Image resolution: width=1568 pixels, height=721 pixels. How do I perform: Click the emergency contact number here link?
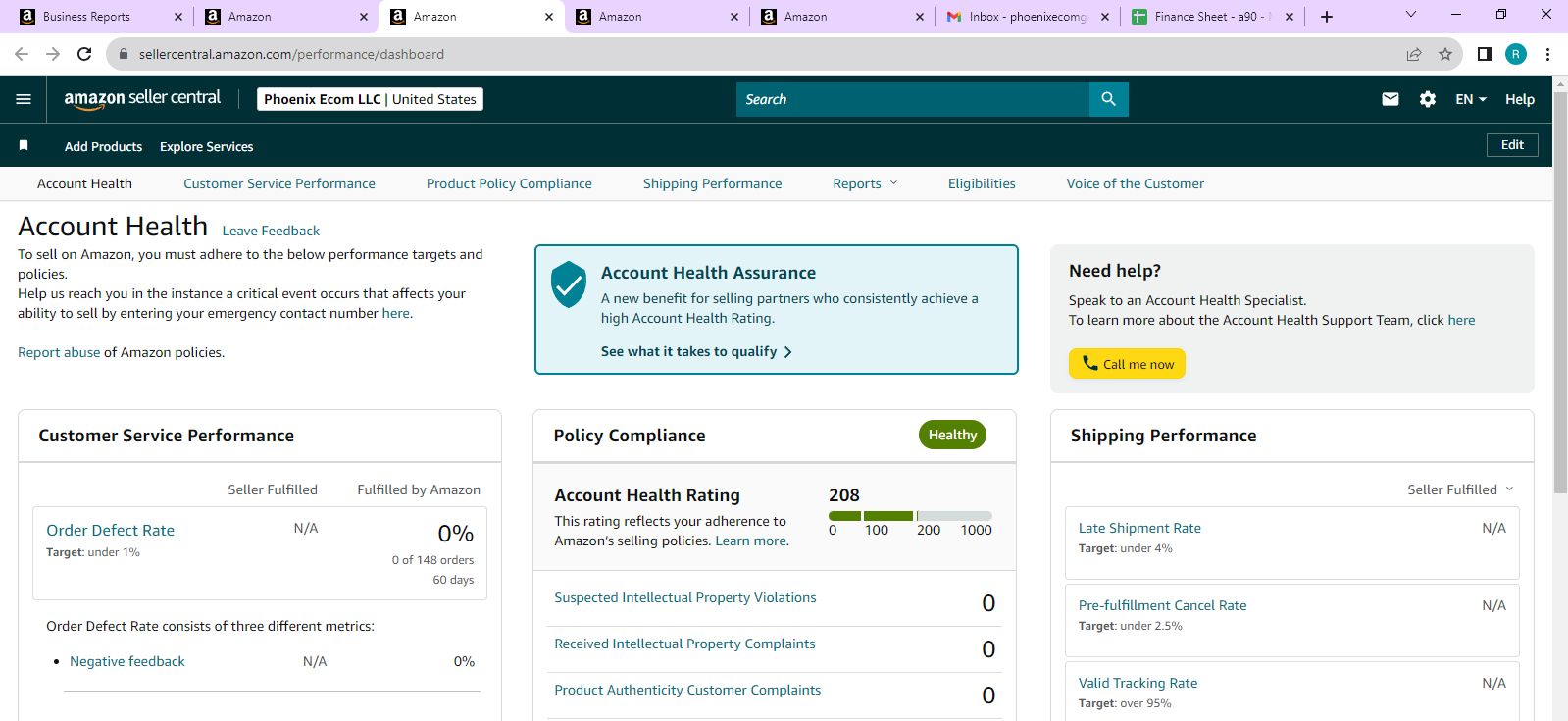click(396, 313)
